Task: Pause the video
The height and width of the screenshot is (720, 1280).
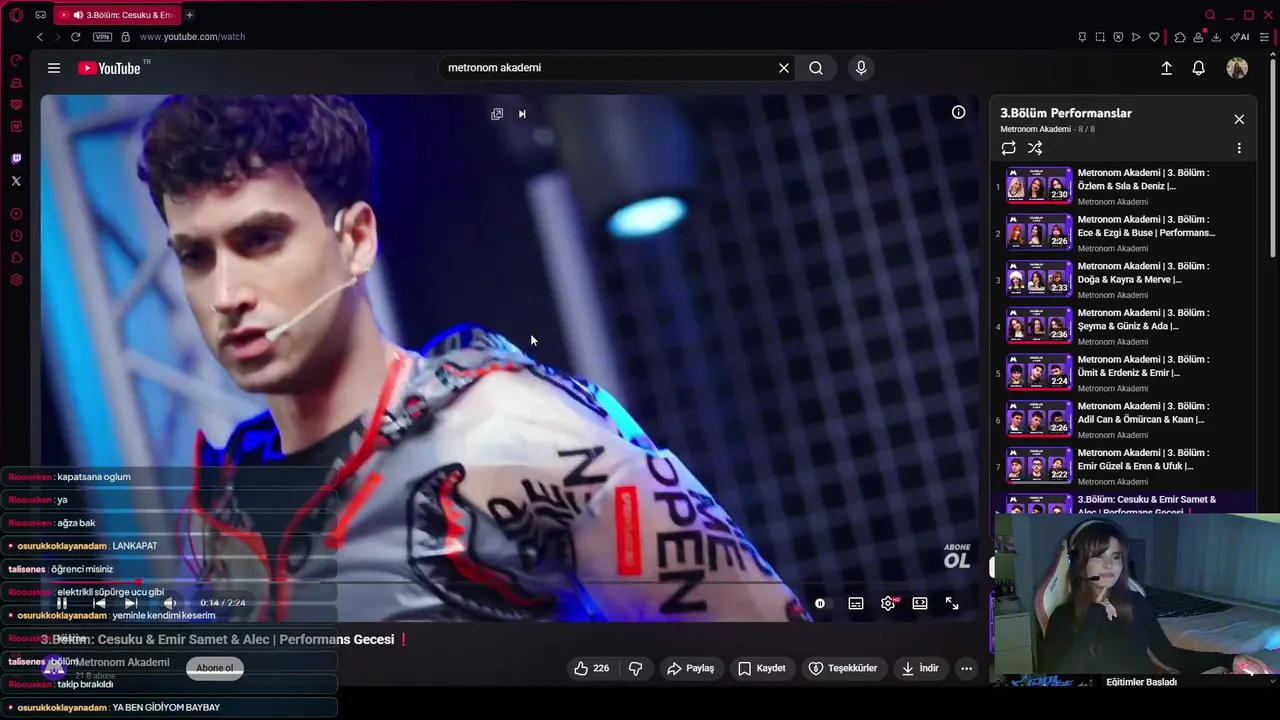Action: click(x=62, y=603)
